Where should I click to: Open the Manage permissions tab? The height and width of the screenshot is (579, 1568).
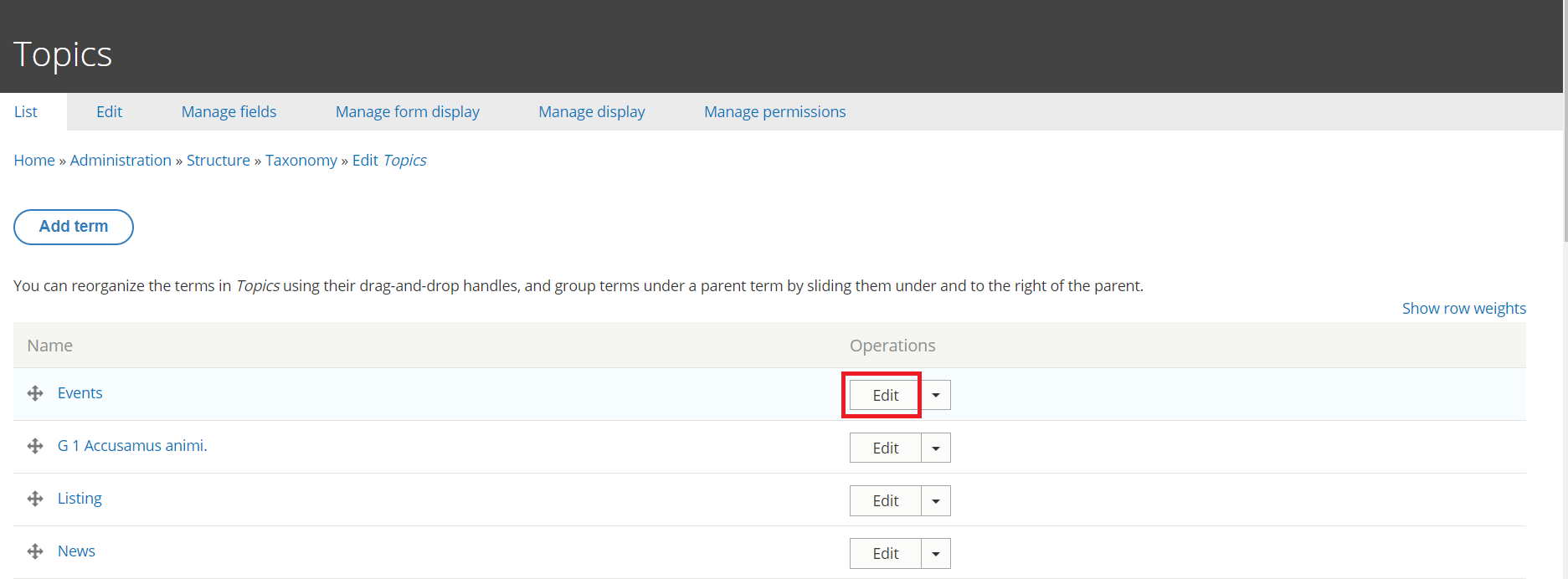[774, 111]
